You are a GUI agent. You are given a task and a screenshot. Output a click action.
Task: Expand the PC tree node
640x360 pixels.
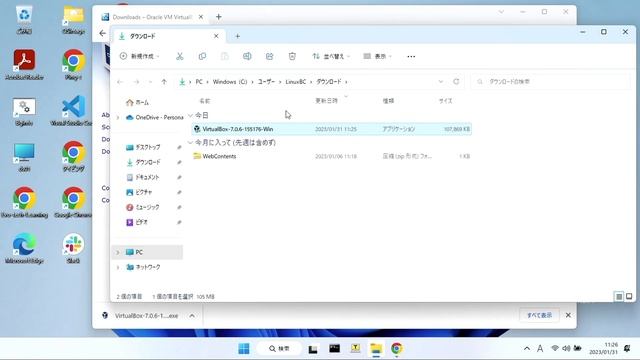118,252
